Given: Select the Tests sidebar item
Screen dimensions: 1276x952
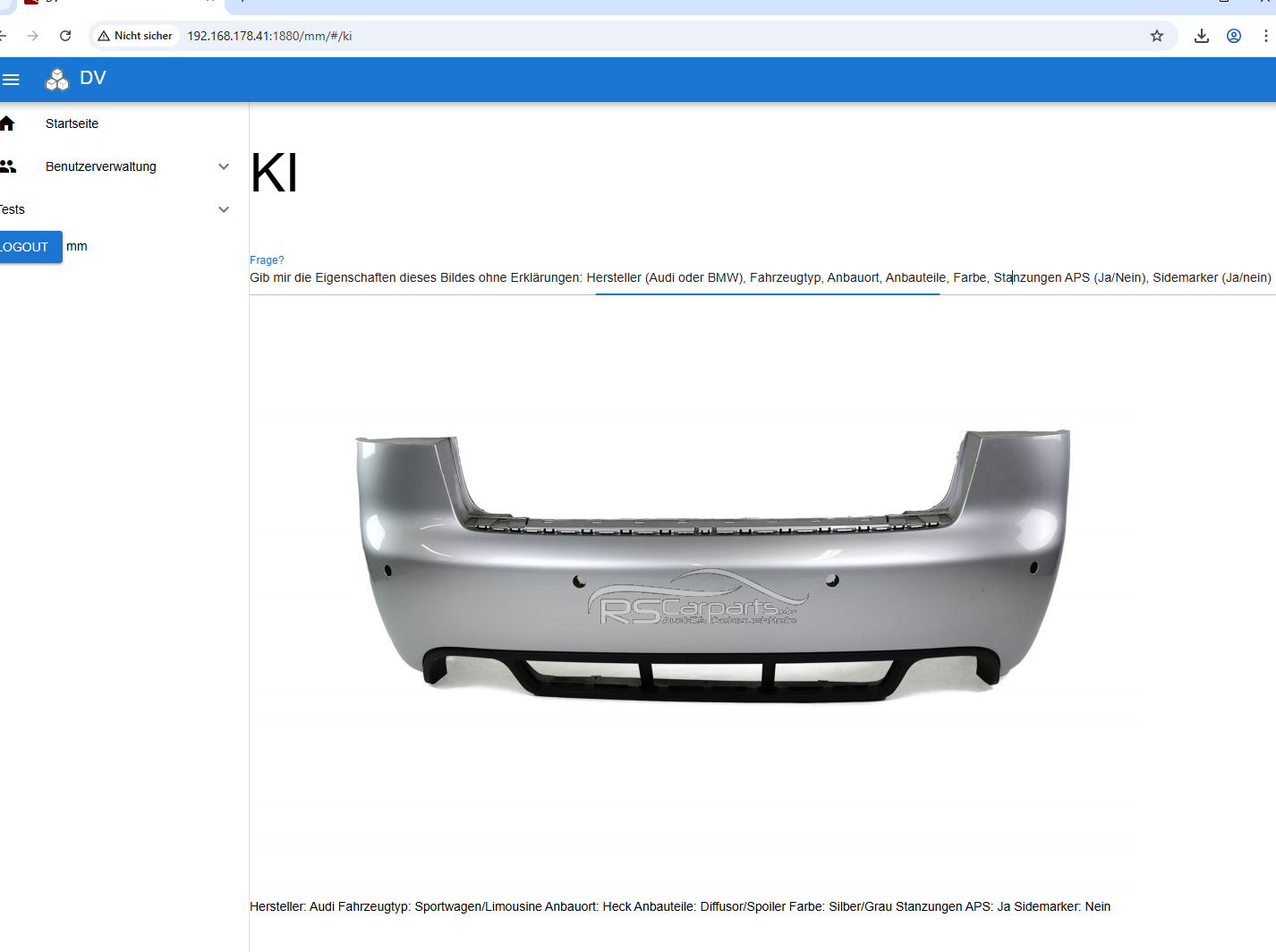Looking at the screenshot, I should tap(13, 209).
